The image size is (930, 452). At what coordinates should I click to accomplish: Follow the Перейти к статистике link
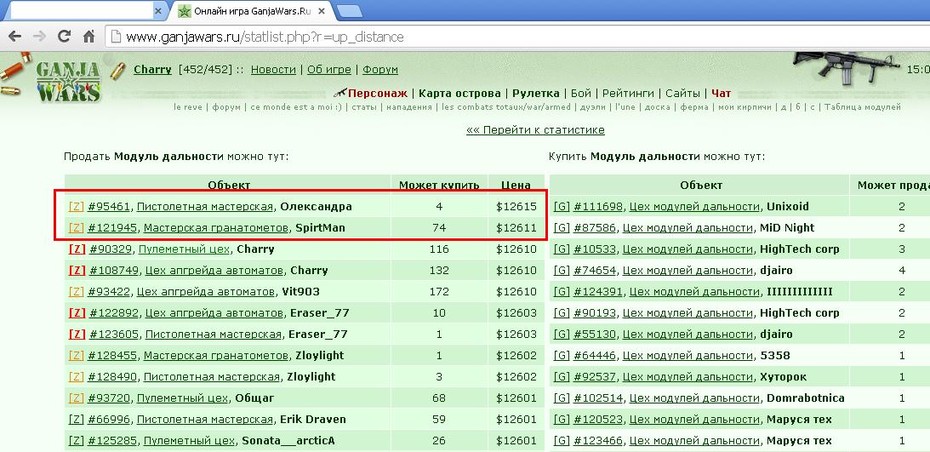[535, 130]
